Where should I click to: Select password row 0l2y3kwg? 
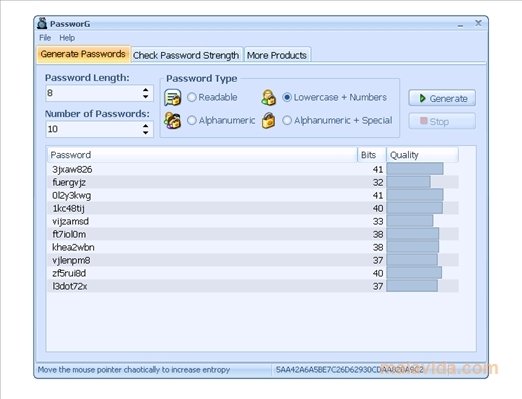(253, 195)
